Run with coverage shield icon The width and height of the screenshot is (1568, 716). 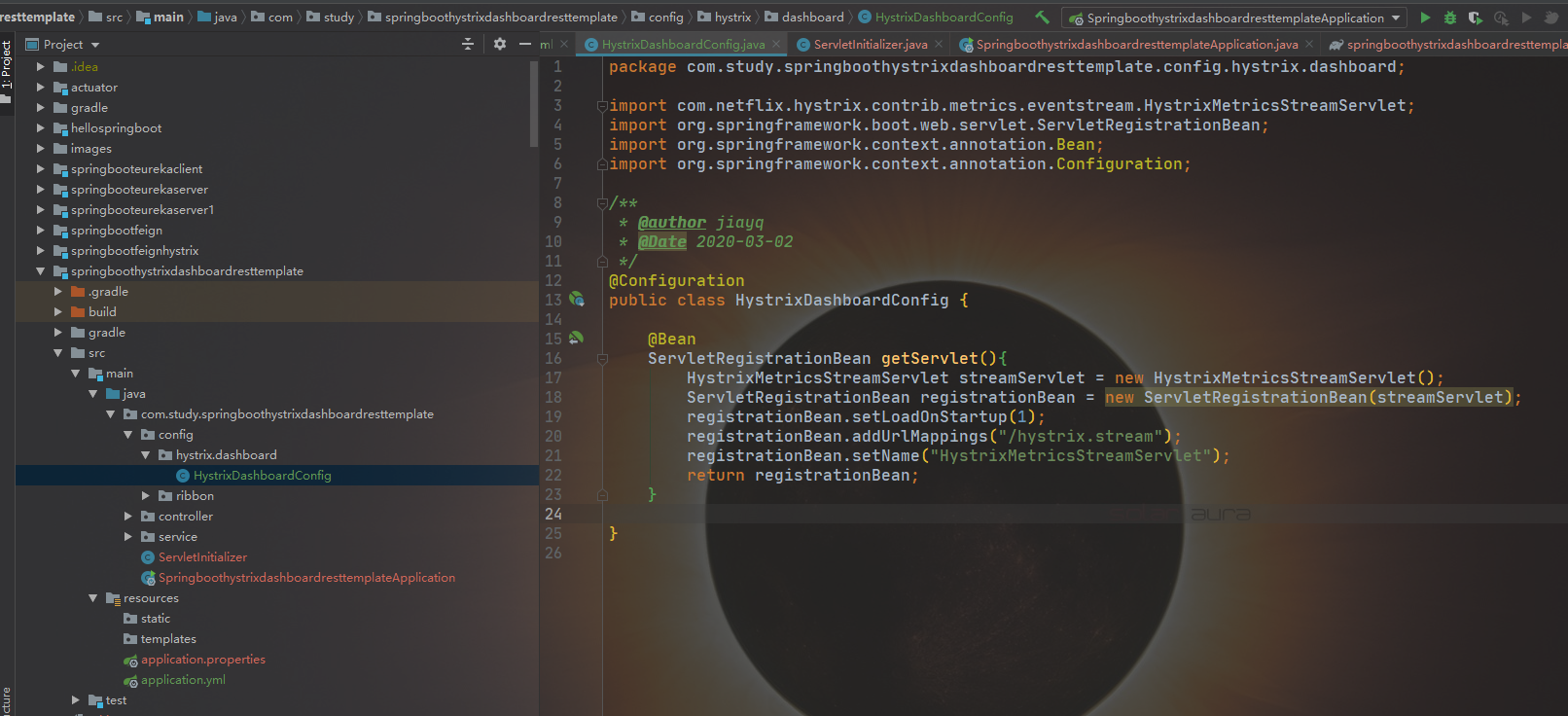[x=1476, y=18]
